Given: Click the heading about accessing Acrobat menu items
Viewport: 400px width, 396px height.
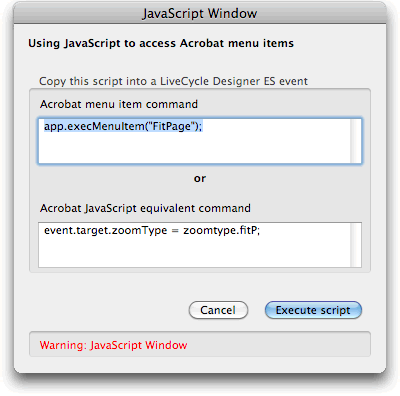Looking at the screenshot, I should tap(161, 43).
